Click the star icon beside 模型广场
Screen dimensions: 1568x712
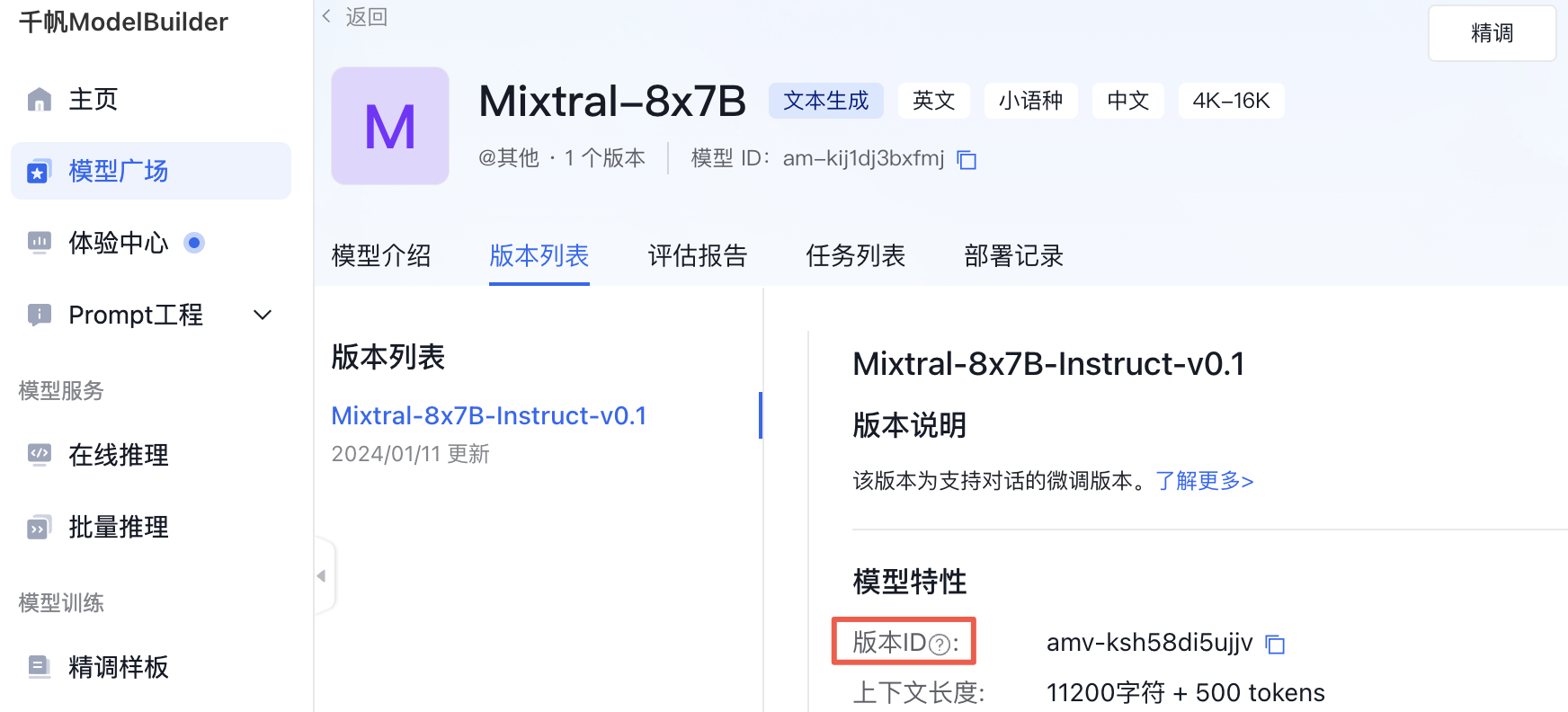point(39,171)
